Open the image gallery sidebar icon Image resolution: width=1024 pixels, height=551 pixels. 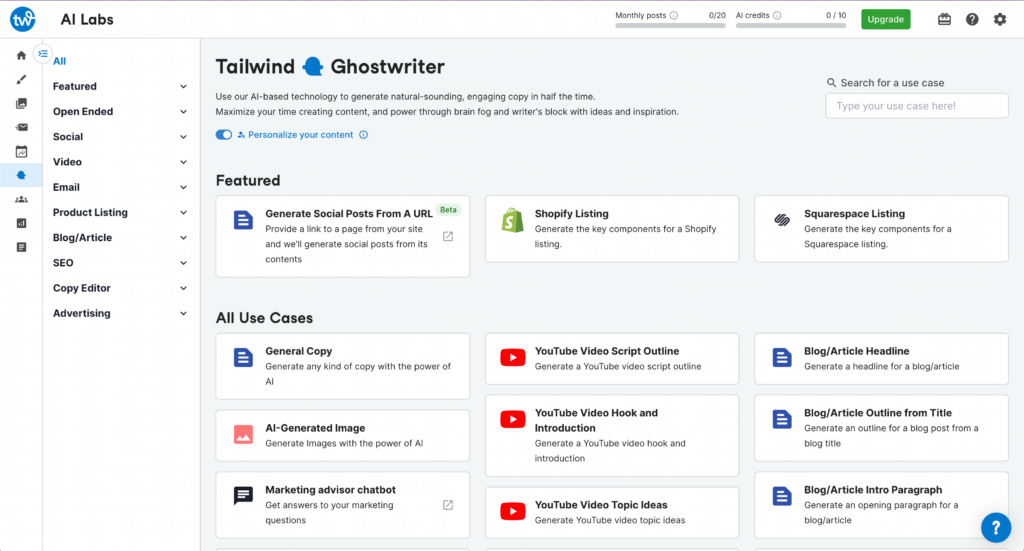(22, 103)
